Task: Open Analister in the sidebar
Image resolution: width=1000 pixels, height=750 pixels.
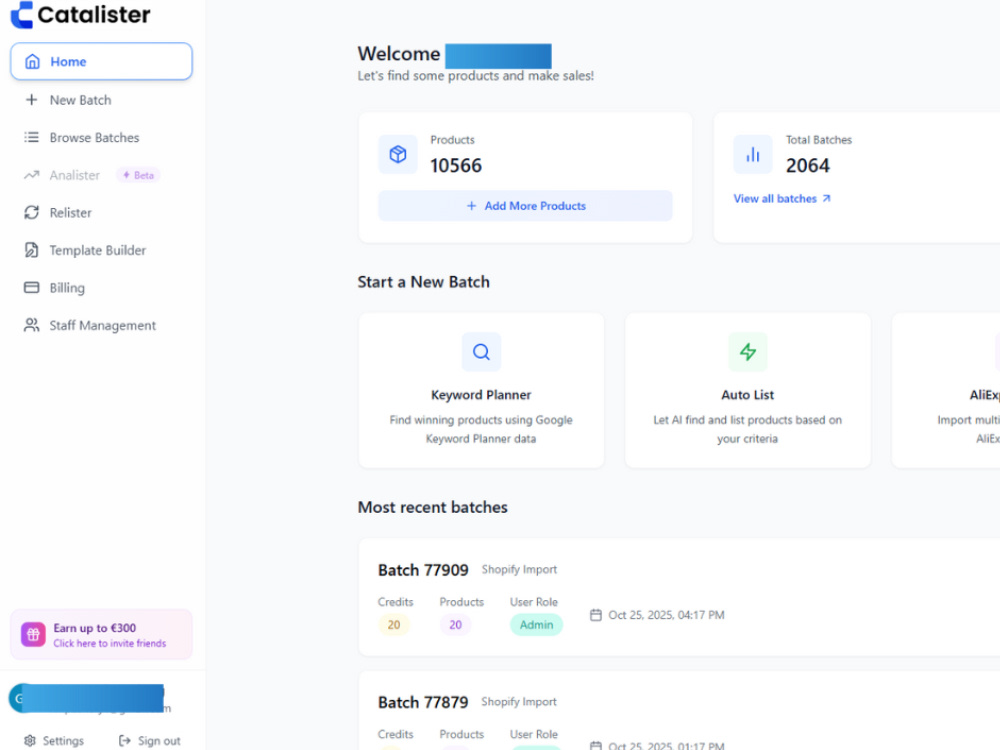Action: [x=75, y=175]
